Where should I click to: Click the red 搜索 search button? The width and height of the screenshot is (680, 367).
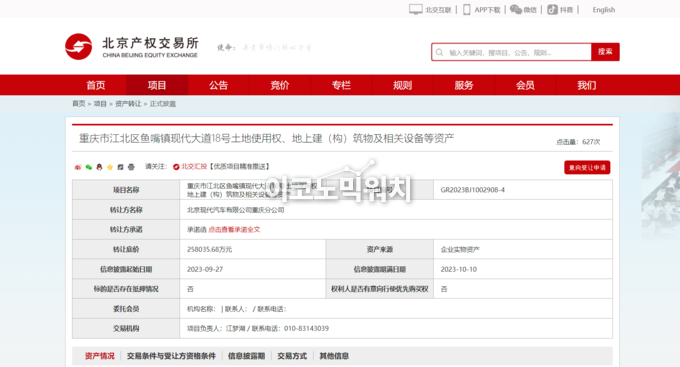605,52
